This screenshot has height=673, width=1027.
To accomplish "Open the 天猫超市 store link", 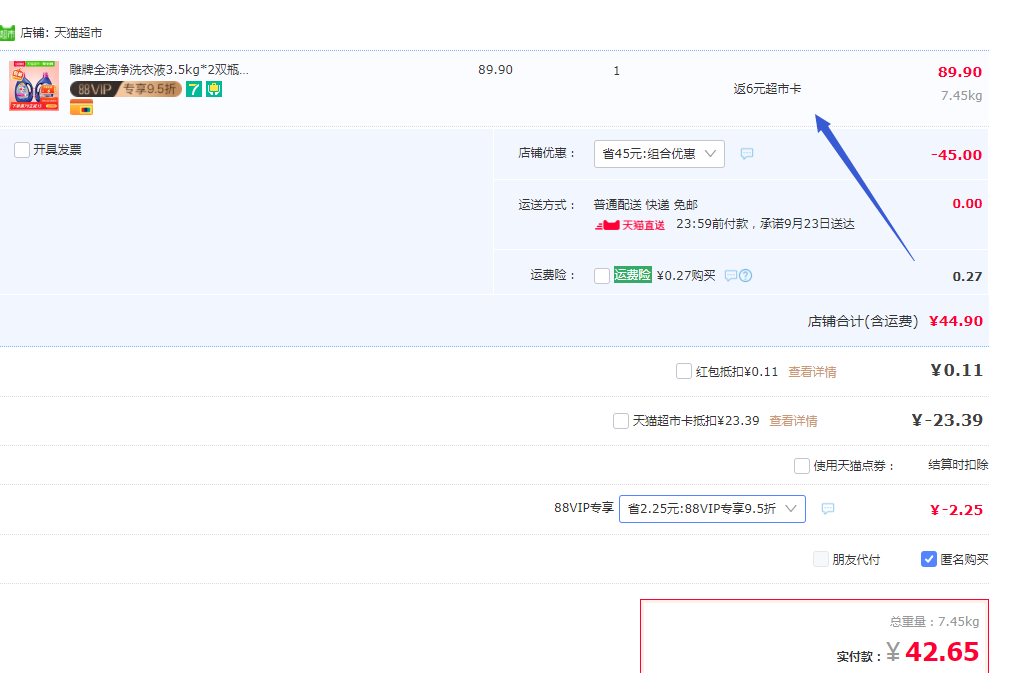I will point(78,33).
